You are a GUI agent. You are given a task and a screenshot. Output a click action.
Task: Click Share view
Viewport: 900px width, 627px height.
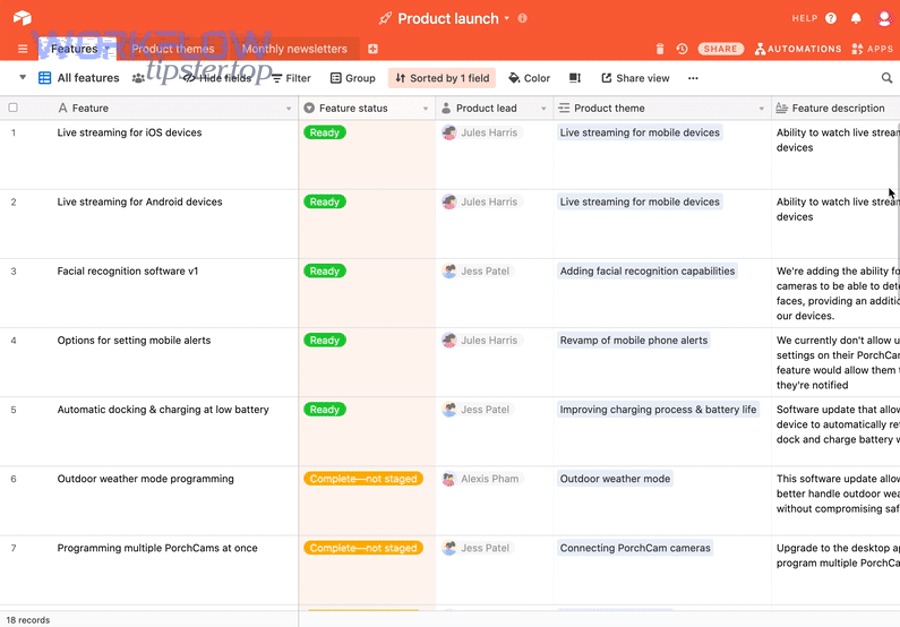click(635, 78)
